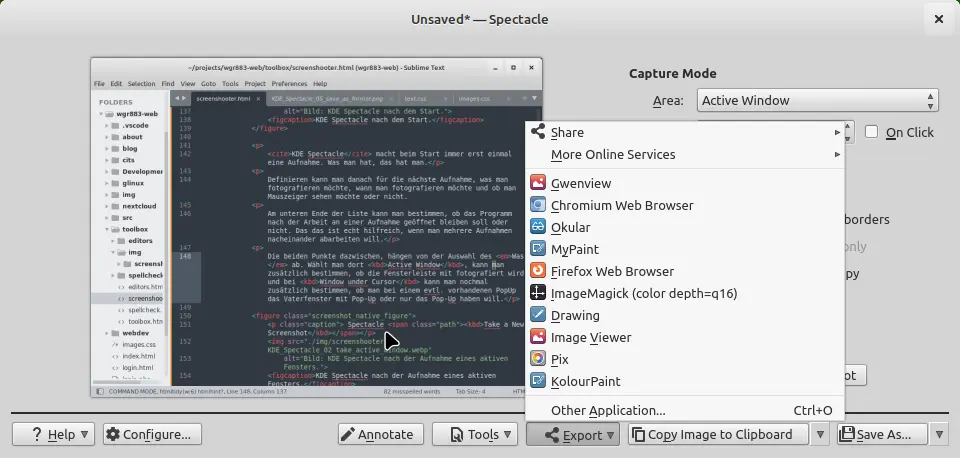Select Drawing from export menu

[x=575, y=316]
